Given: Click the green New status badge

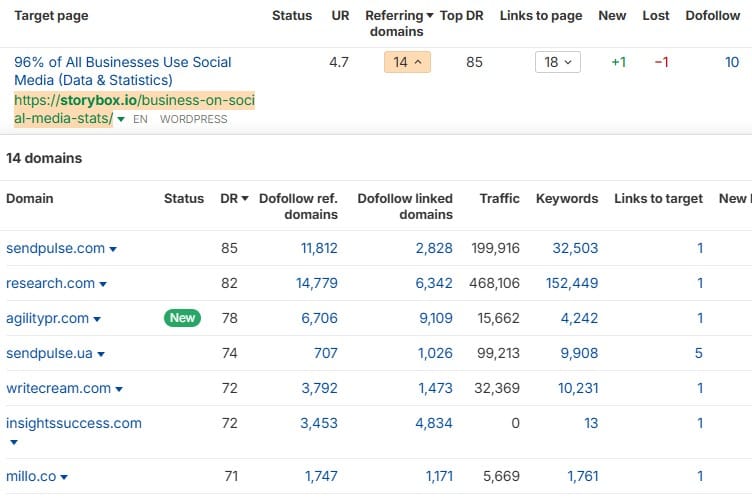Looking at the screenshot, I should (183, 318).
